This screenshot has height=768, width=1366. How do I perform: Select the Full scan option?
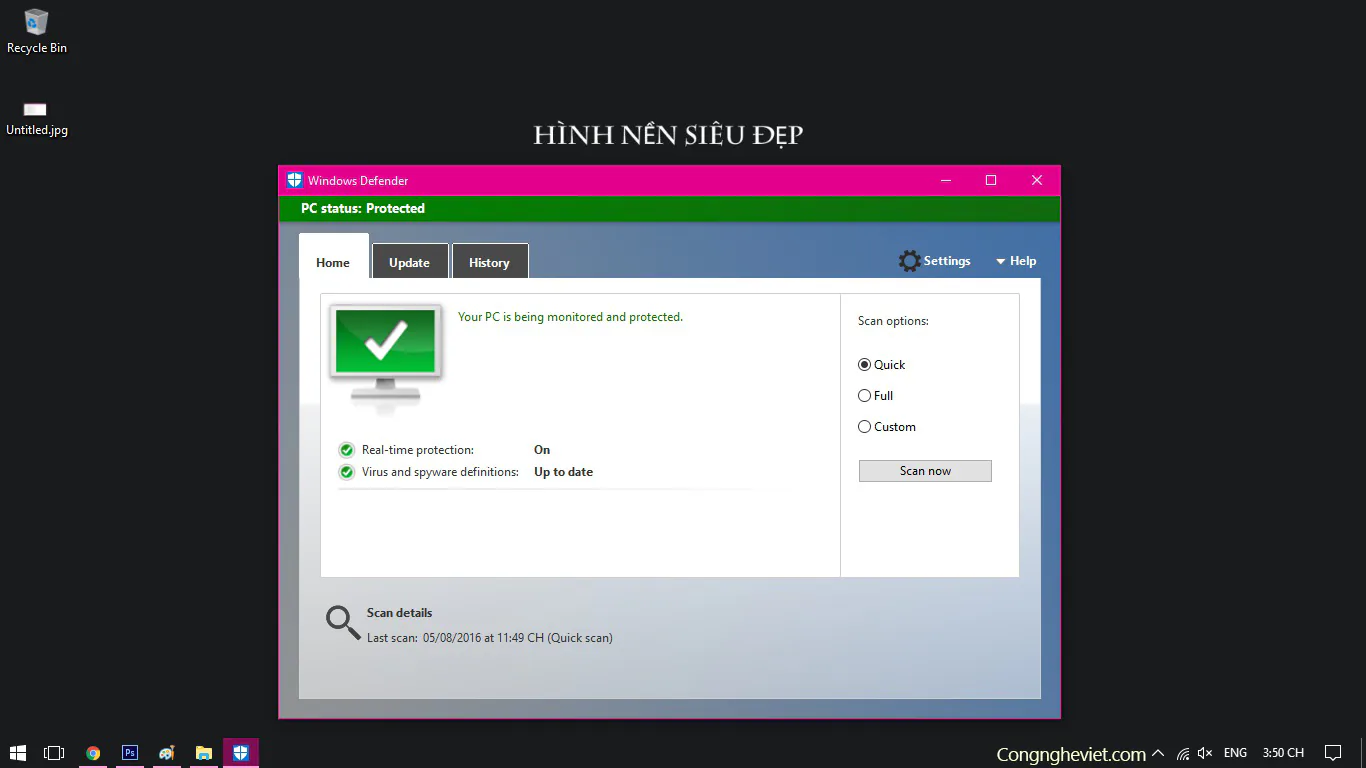click(876, 396)
